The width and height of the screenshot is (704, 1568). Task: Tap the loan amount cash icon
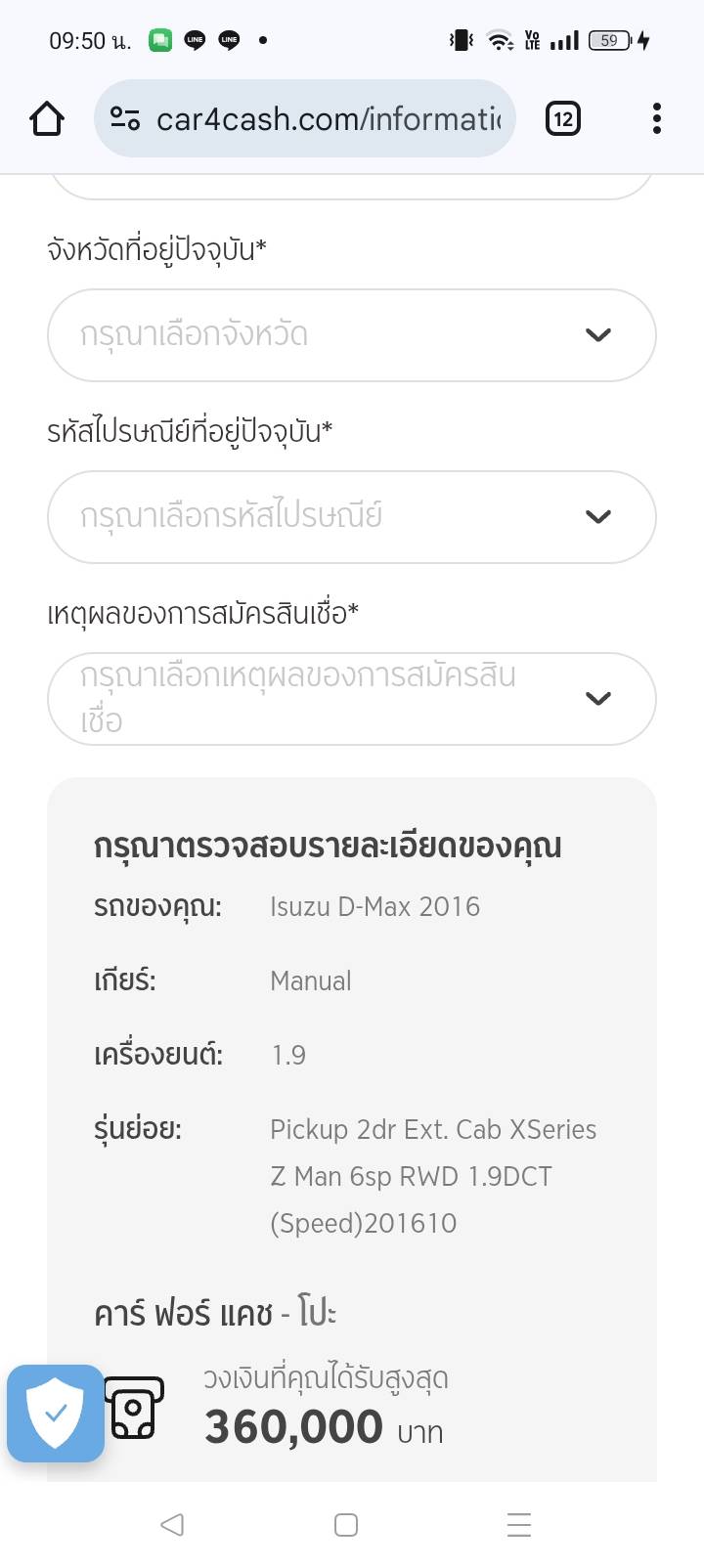pos(134,1409)
